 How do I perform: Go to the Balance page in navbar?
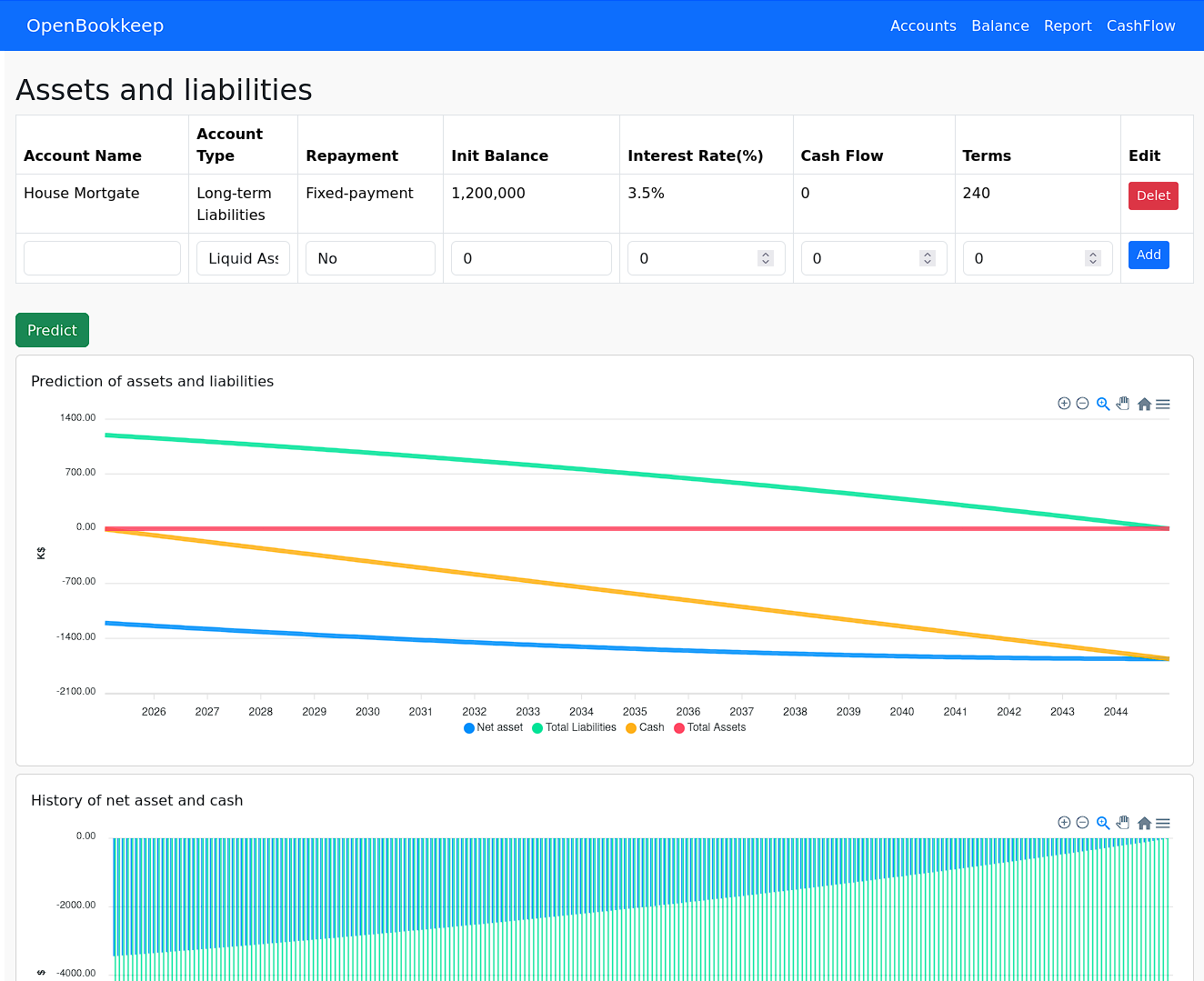(x=999, y=25)
